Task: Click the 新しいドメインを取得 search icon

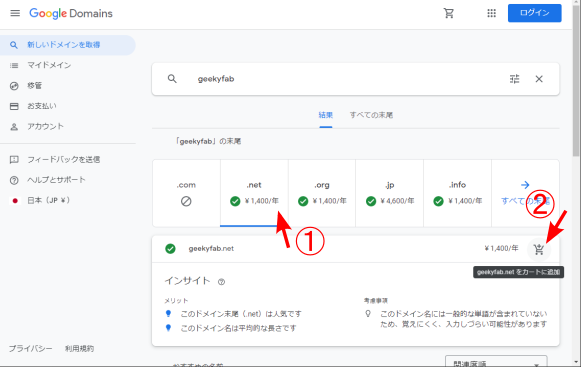Action: [x=14, y=45]
